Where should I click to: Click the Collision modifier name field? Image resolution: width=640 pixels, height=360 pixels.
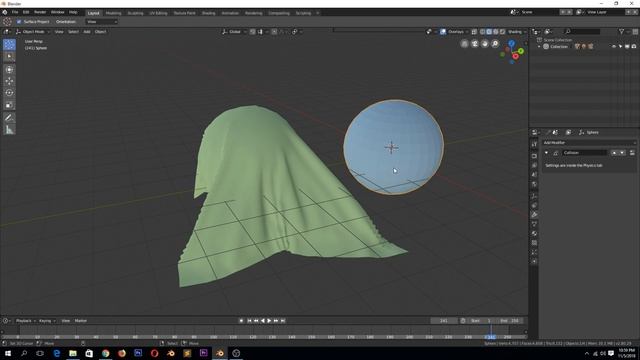click(x=584, y=153)
